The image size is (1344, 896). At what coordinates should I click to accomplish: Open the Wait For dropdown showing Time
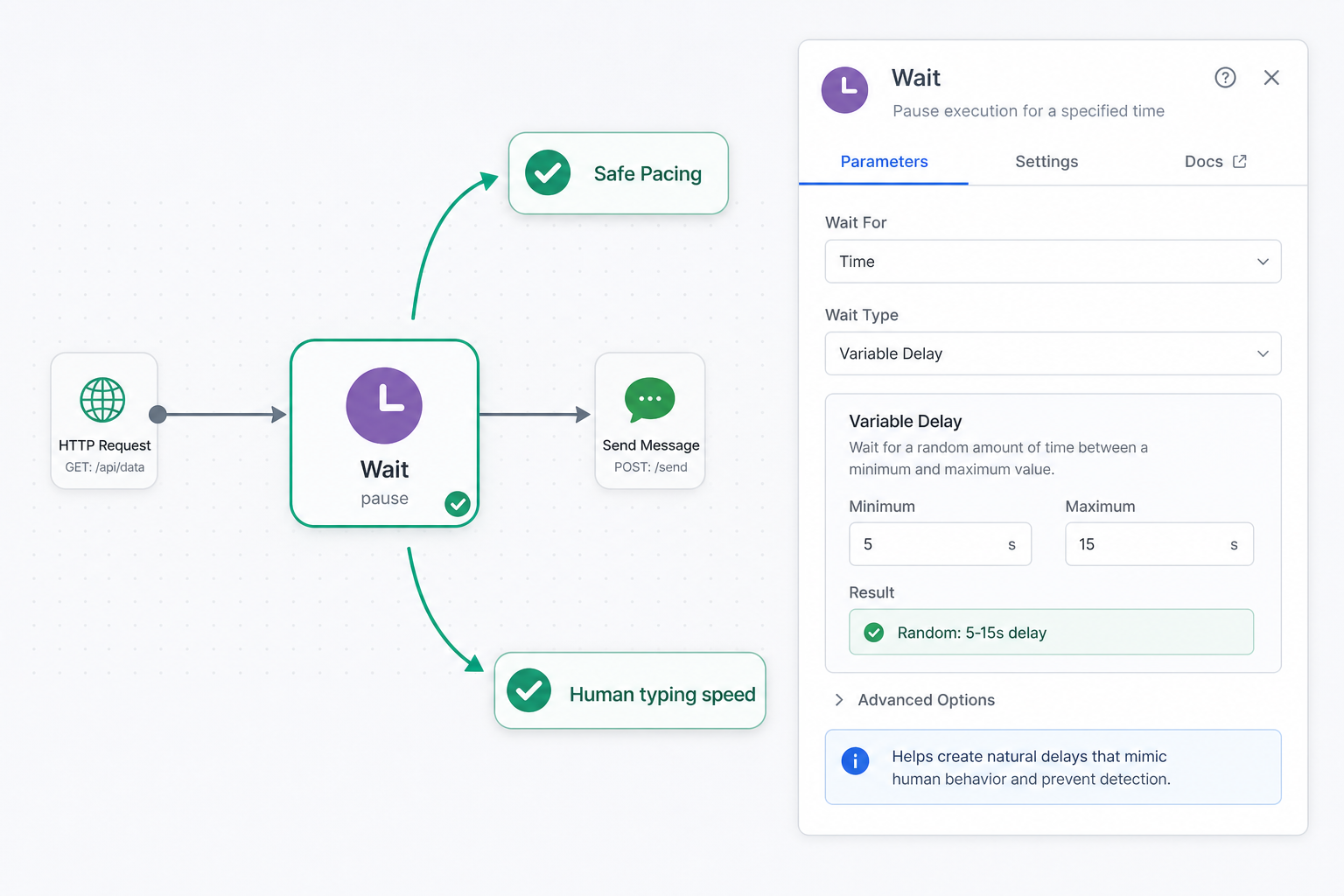(1053, 262)
